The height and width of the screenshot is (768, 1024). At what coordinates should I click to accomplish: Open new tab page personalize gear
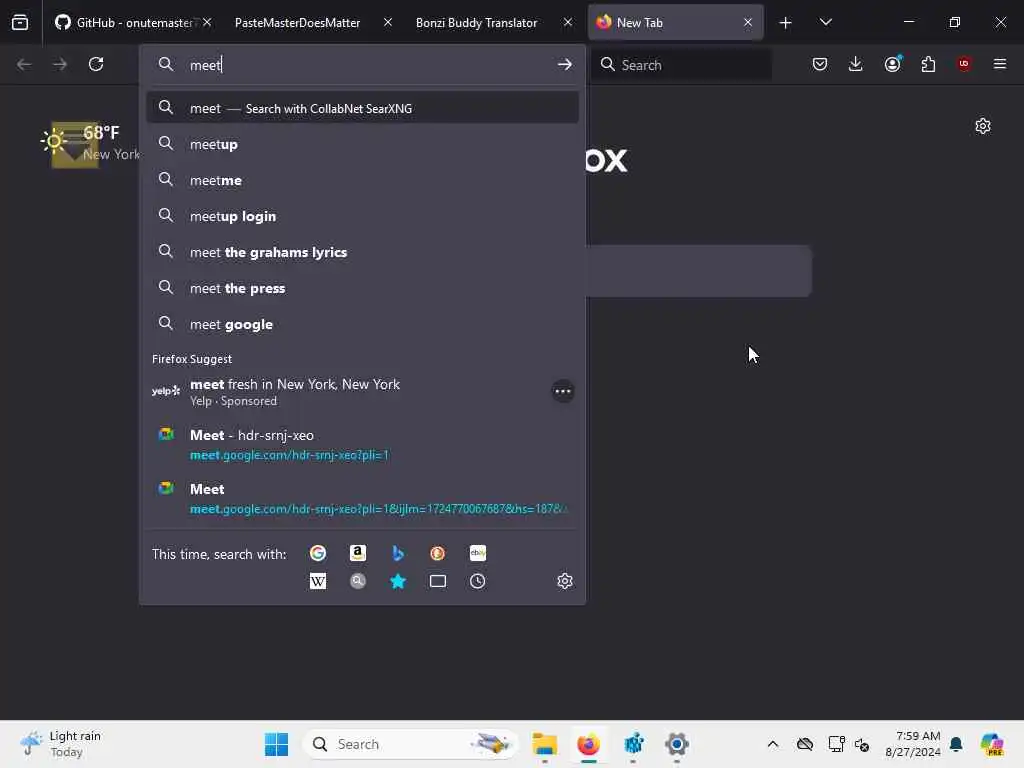click(983, 126)
